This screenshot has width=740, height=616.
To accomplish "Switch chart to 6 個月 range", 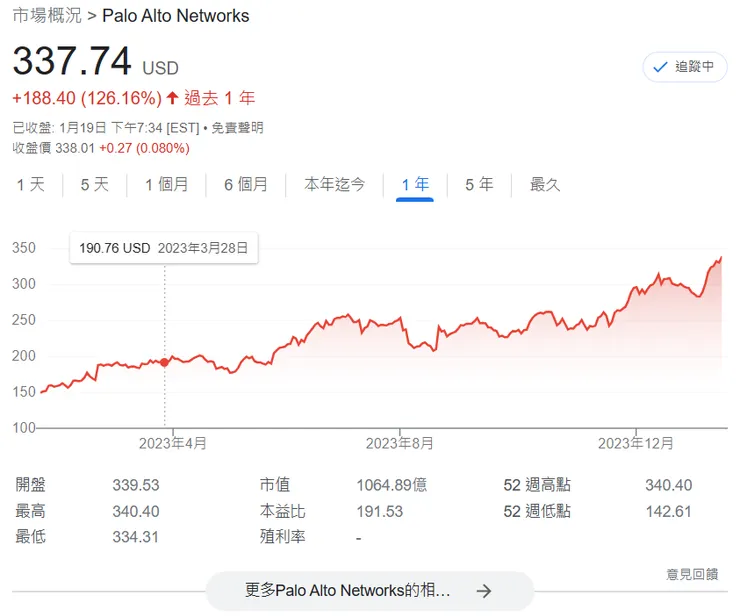I will click(245, 184).
